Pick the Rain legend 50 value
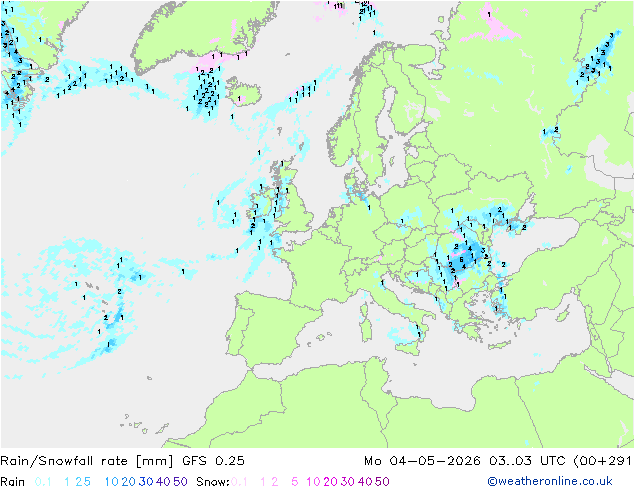This screenshot has height=490, width=634. (180, 482)
